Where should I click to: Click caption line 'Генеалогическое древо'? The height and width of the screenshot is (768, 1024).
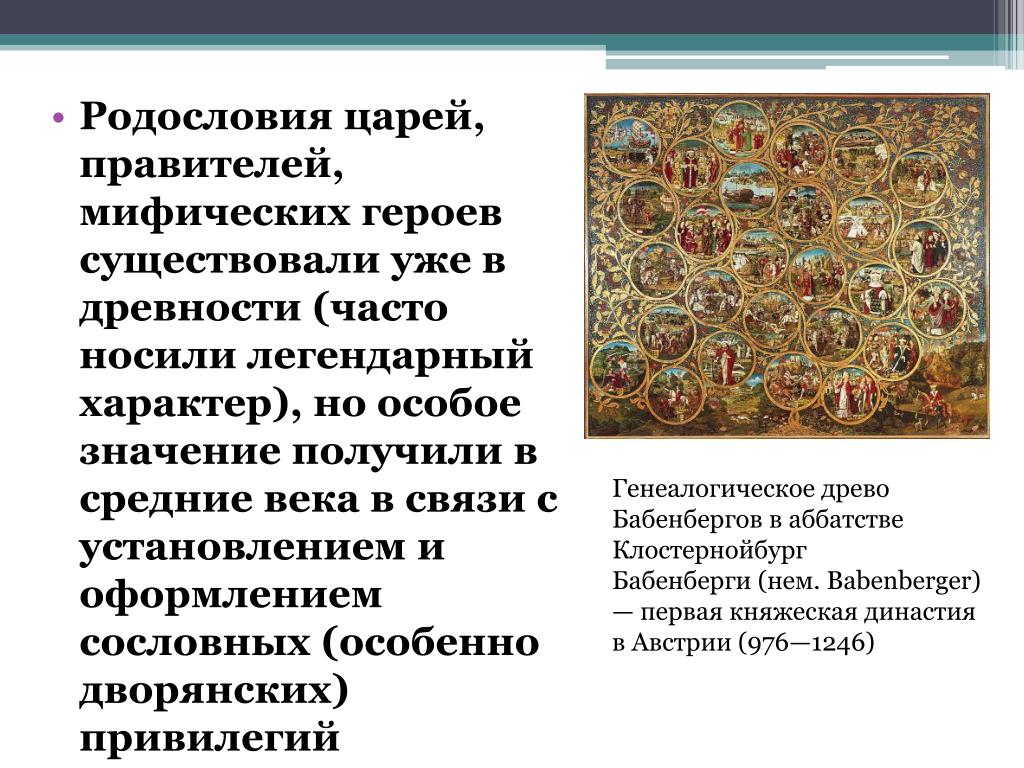(x=750, y=489)
